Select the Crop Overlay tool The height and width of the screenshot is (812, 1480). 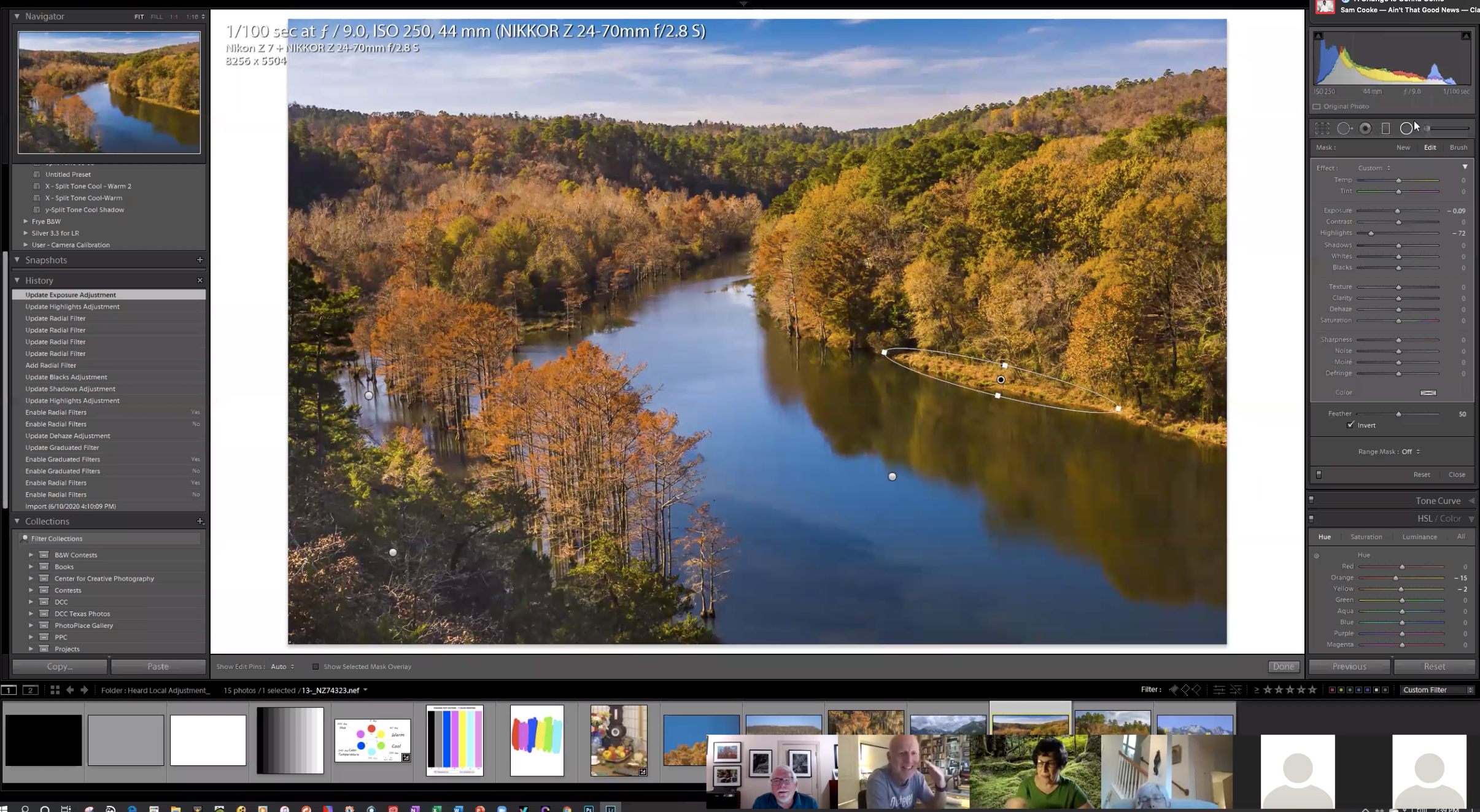click(x=1322, y=128)
